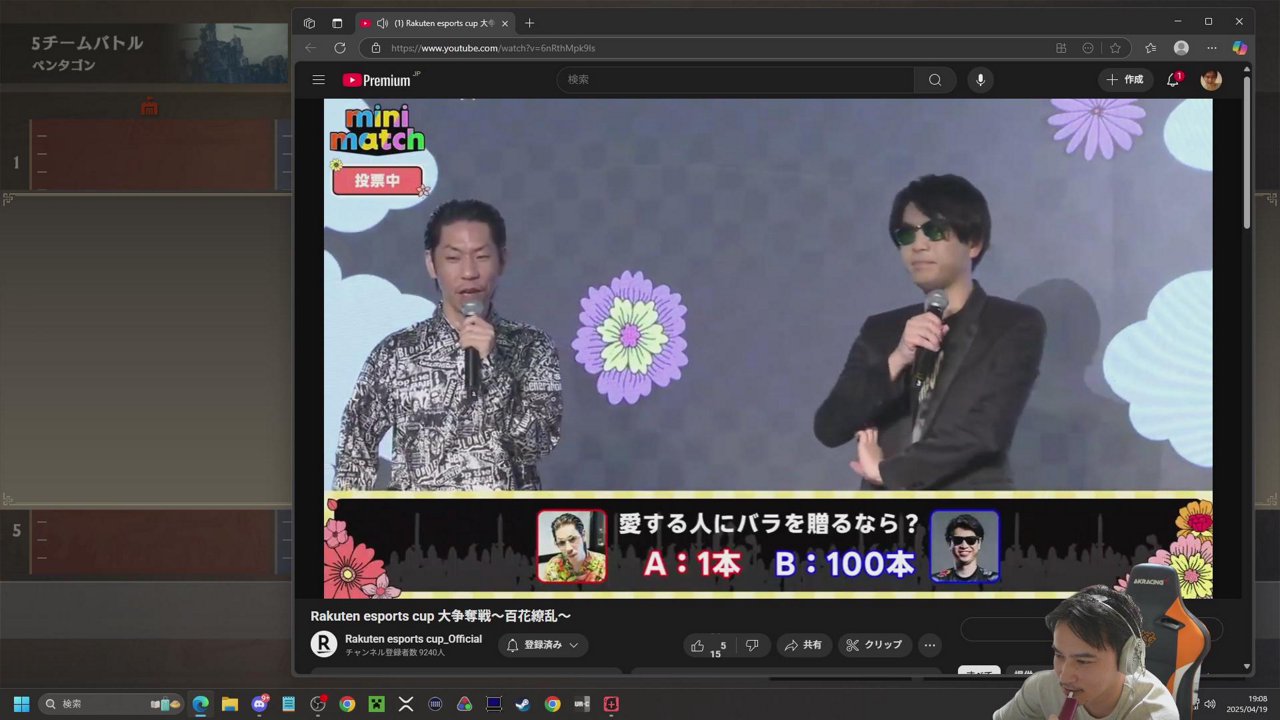Open the Rakuten esports cup_Official channel page
Image resolution: width=1280 pixels, height=720 pixels.
tap(414, 638)
